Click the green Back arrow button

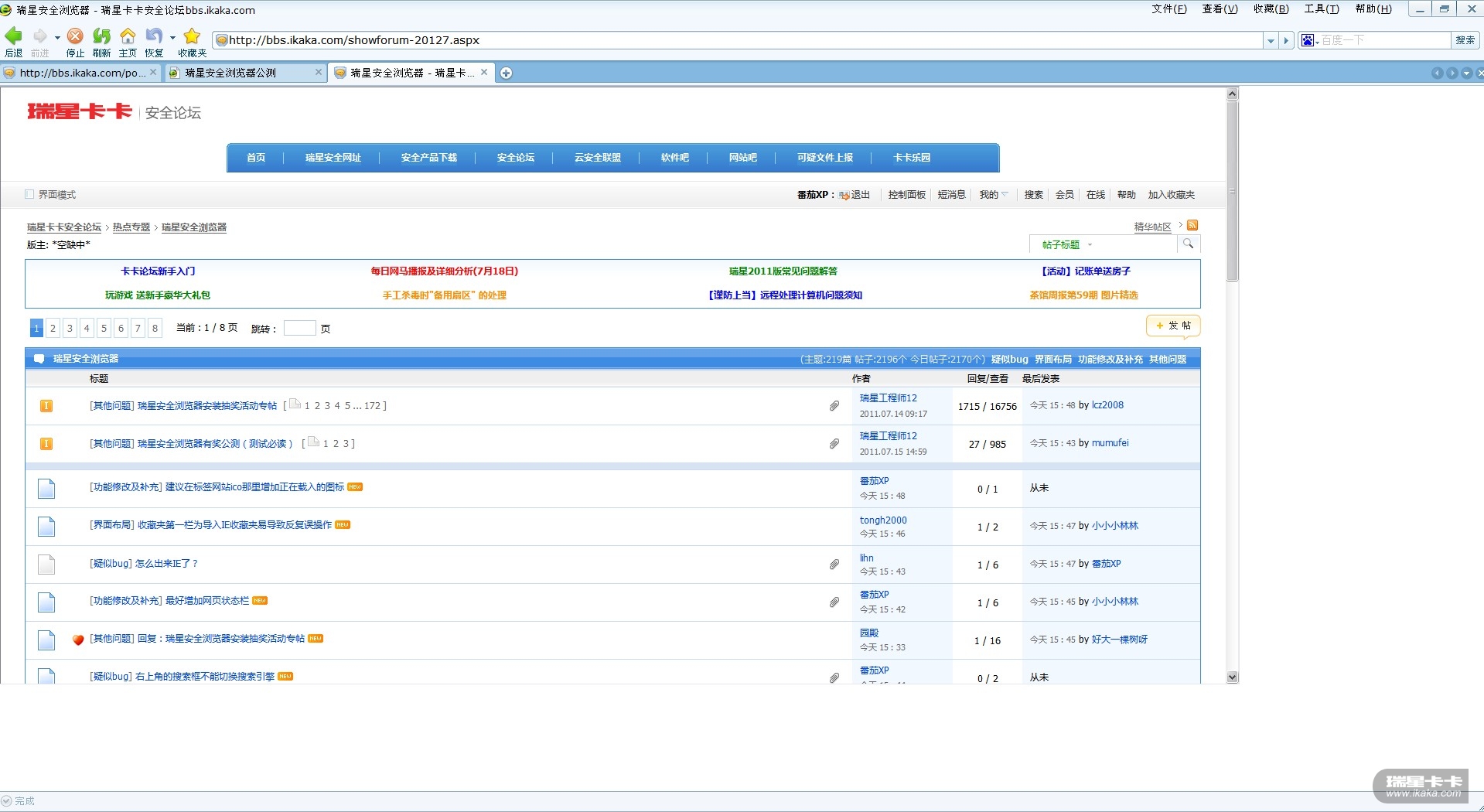[x=14, y=36]
